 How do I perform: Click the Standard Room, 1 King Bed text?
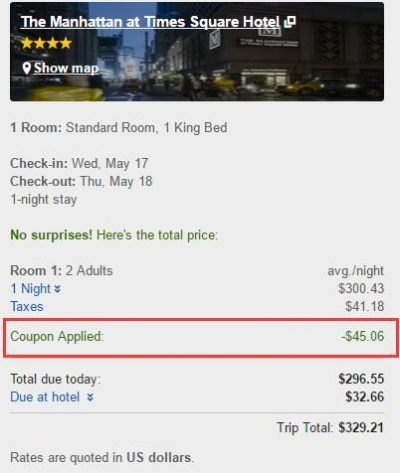pos(146,128)
